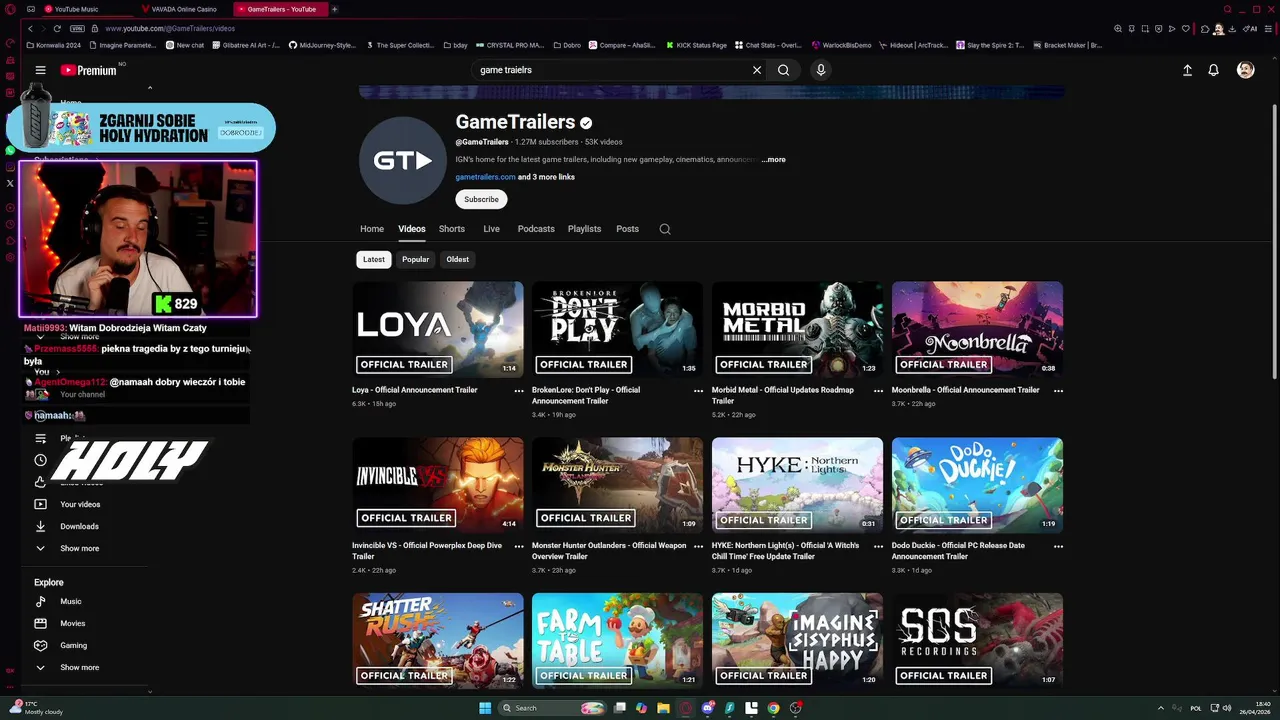Open the account avatar menu

coord(1245,70)
